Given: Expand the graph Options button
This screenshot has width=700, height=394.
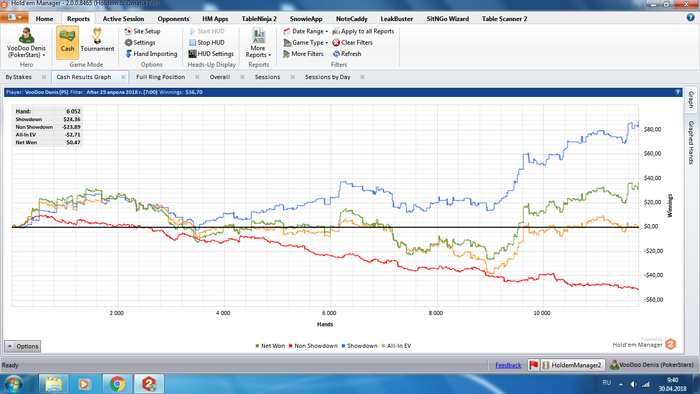Looking at the screenshot, I should click(x=23, y=346).
